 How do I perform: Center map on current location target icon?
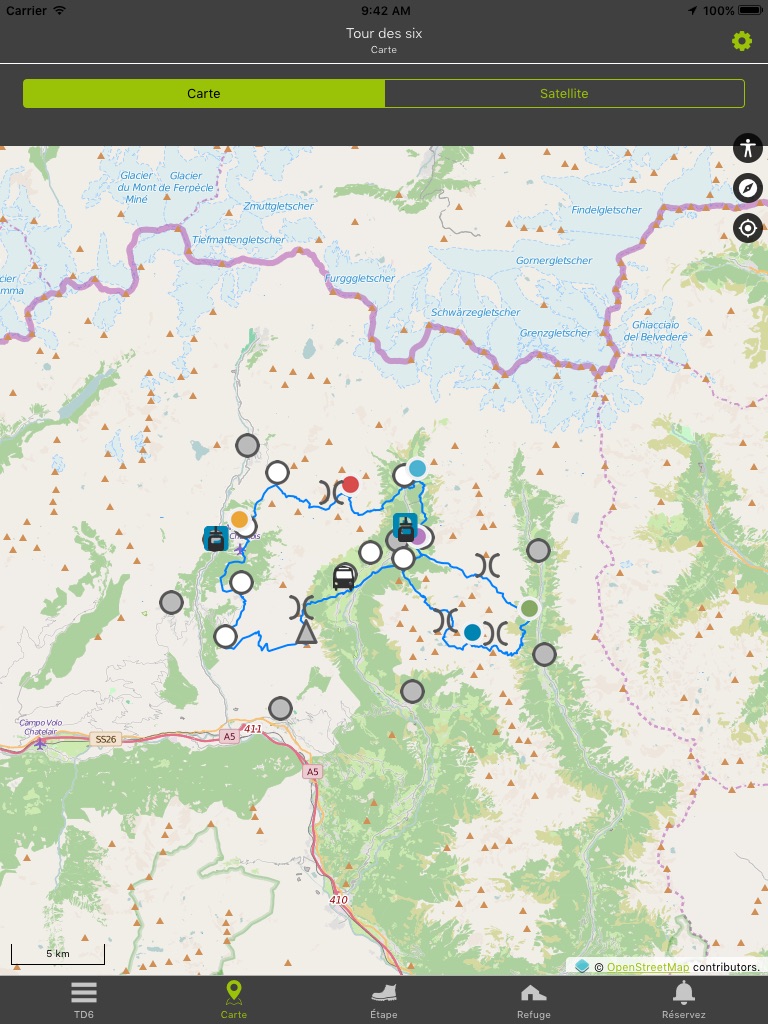point(748,229)
